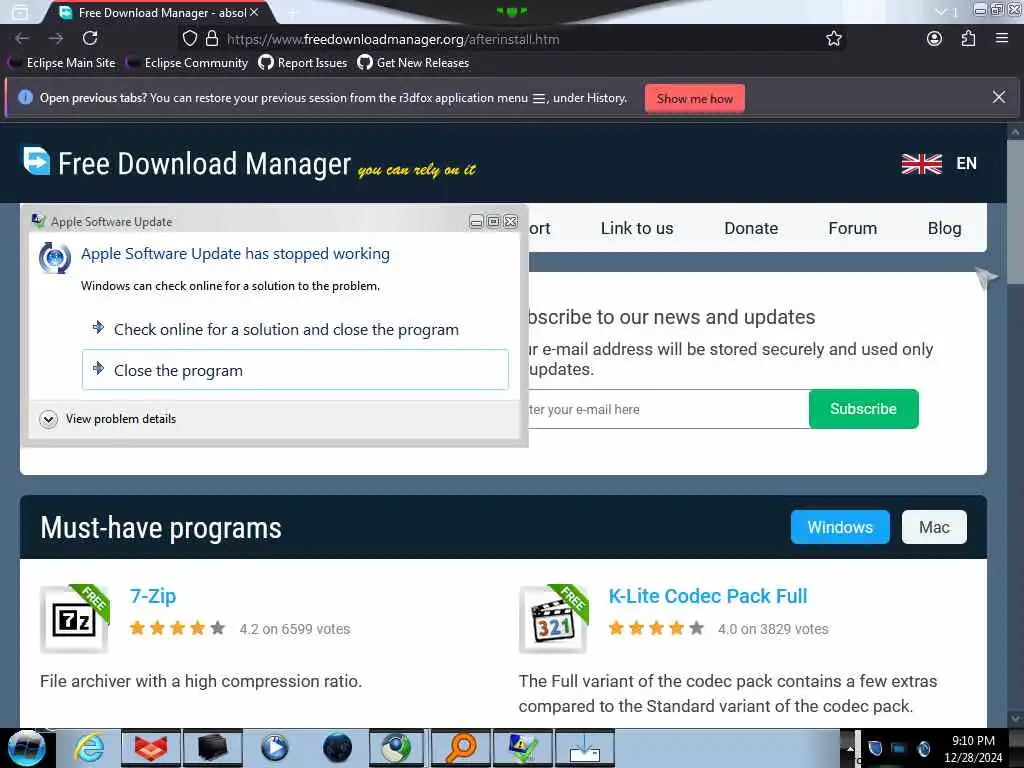
Task: Click the 7-Zip star rating
Action: 177,628
